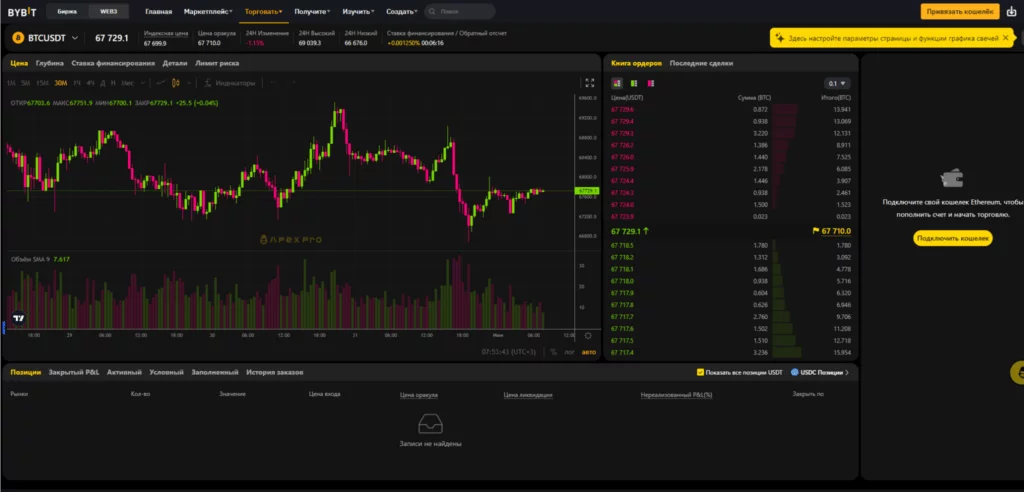This screenshot has width=1024, height=492.
Task: Select the candlestick chart type icon
Action: 176,83
